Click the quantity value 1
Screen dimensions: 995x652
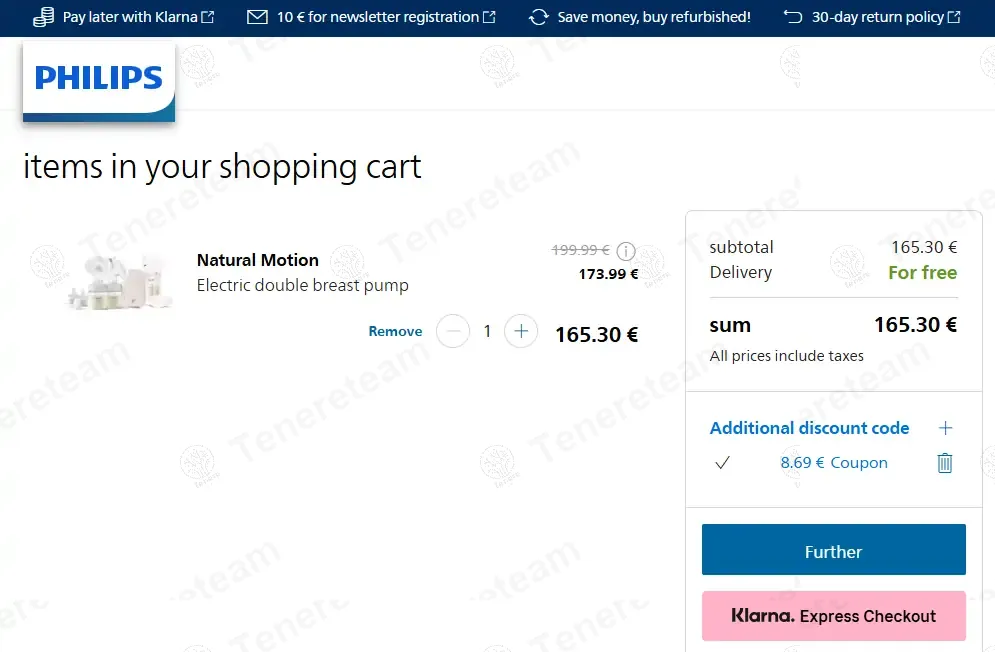487,331
